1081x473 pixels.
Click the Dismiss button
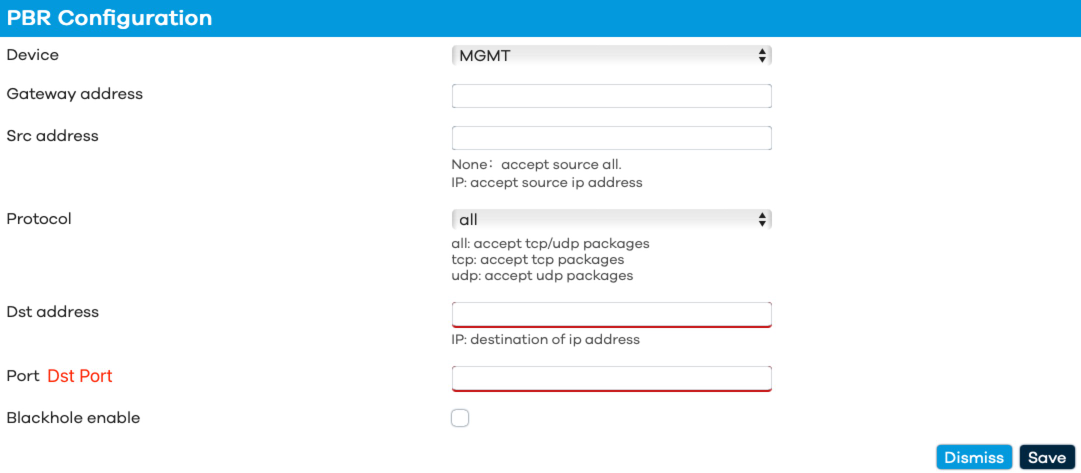(x=973, y=458)
